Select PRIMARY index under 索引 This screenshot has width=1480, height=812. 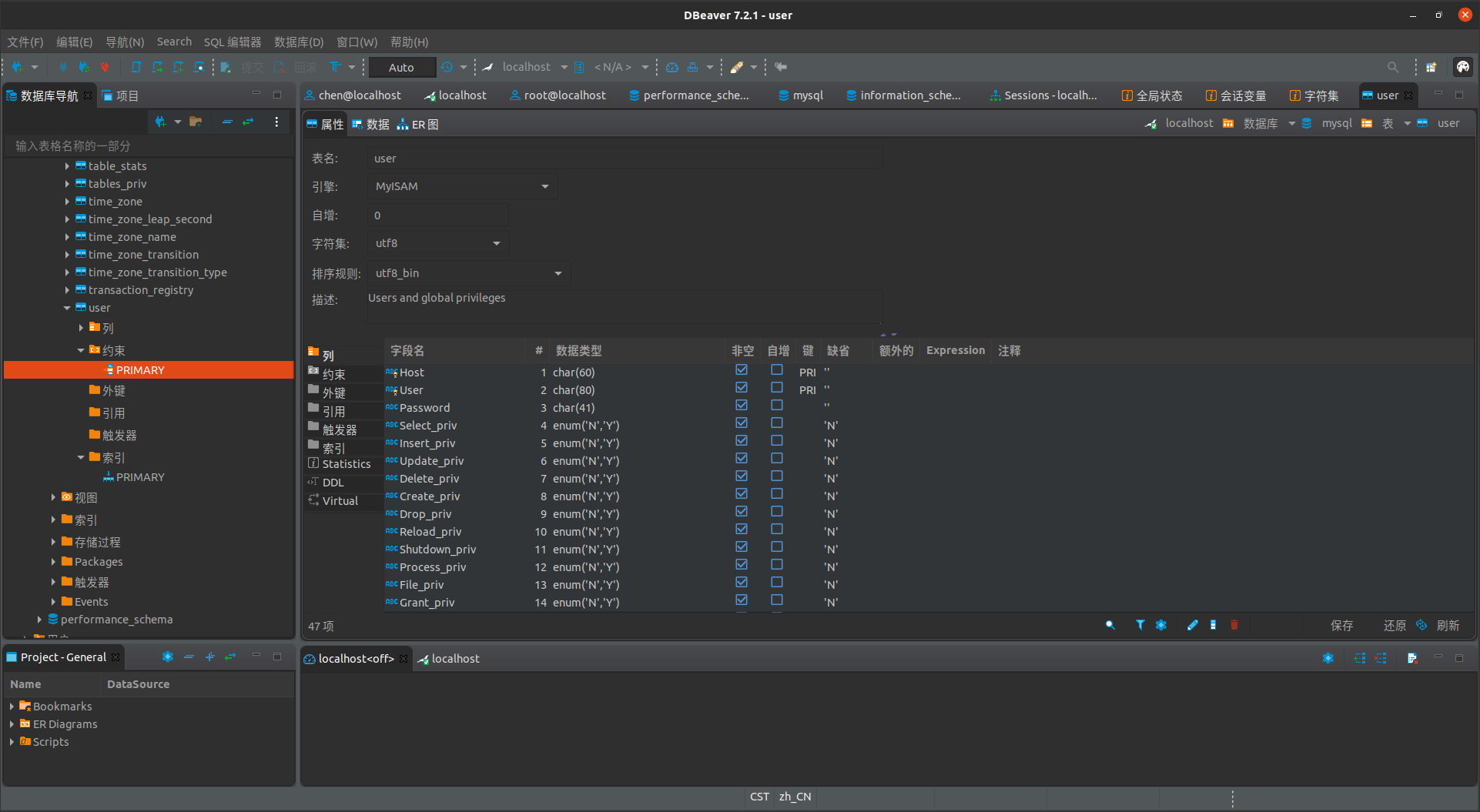tap(140, 477)
